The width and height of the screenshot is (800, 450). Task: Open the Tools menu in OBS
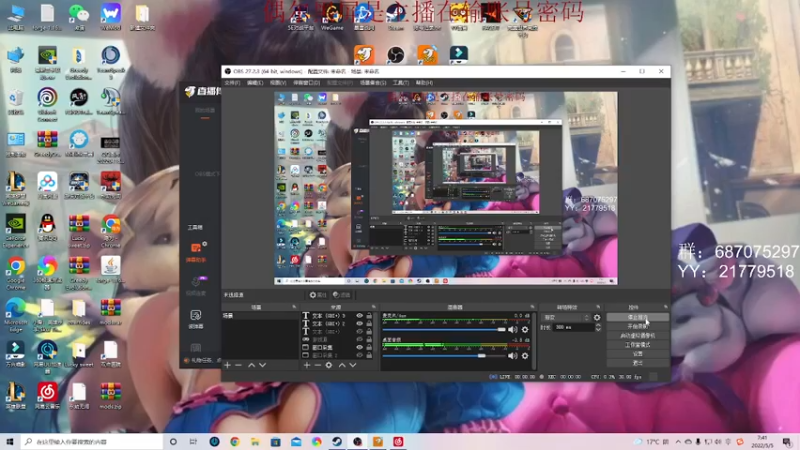(x=401, y=83)
